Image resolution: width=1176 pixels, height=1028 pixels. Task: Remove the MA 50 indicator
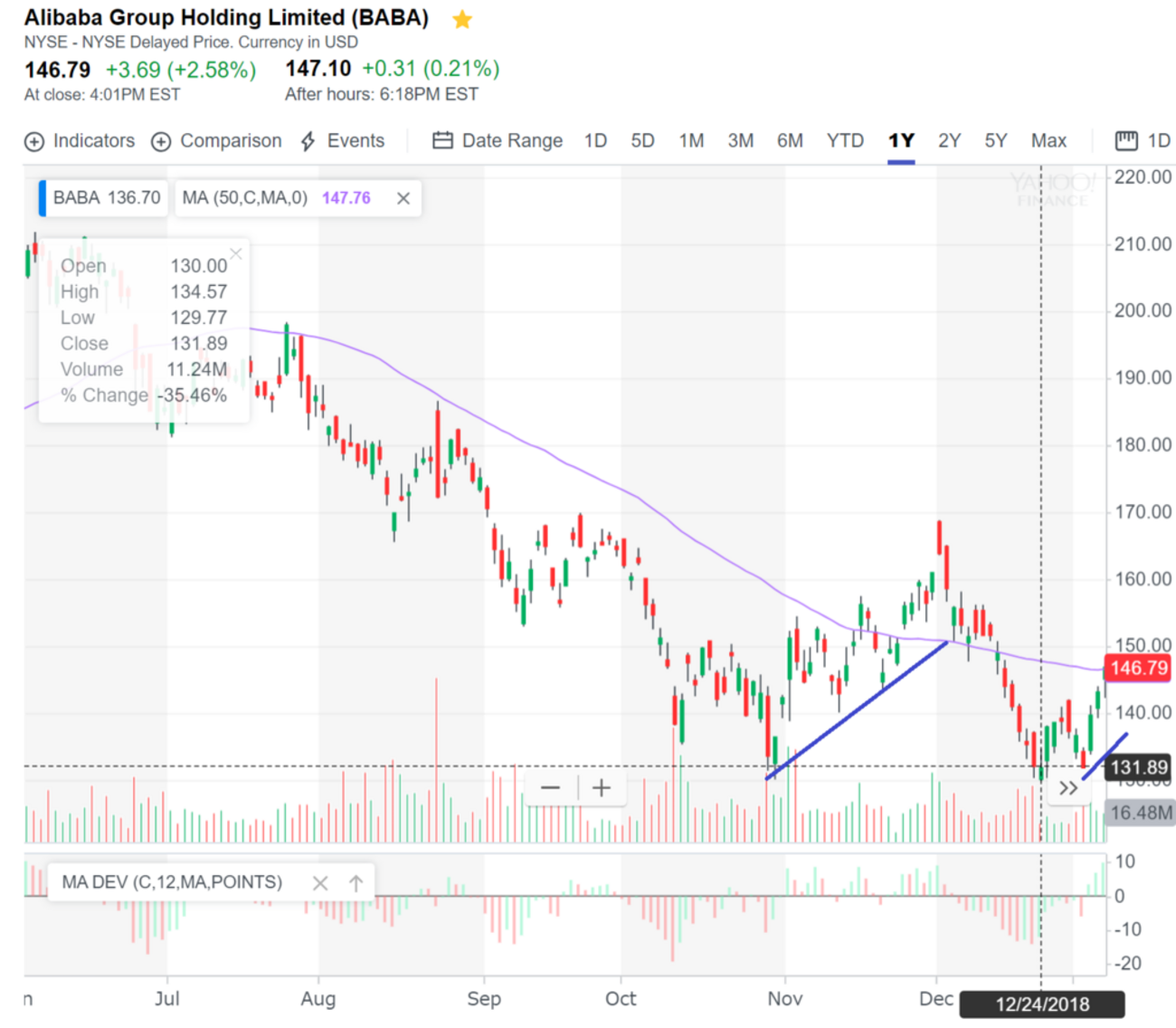tap(403, 198)
